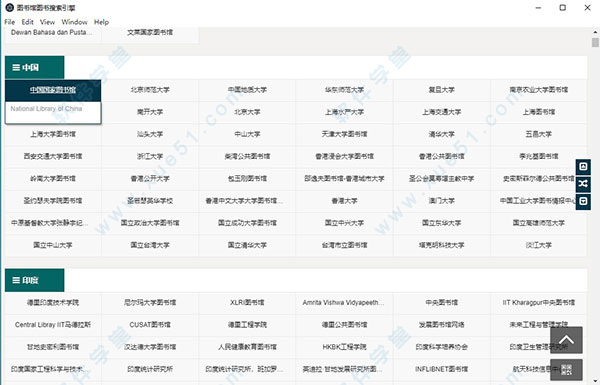Collapse the 印度 section header
The image size is (600, 385).
[x=34, y=280]
